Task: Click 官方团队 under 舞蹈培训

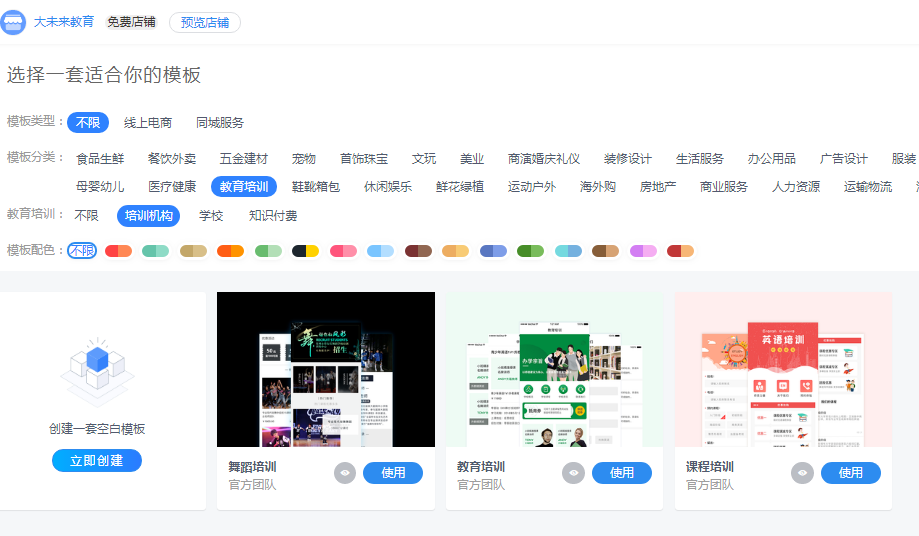Action: point(252,484)
